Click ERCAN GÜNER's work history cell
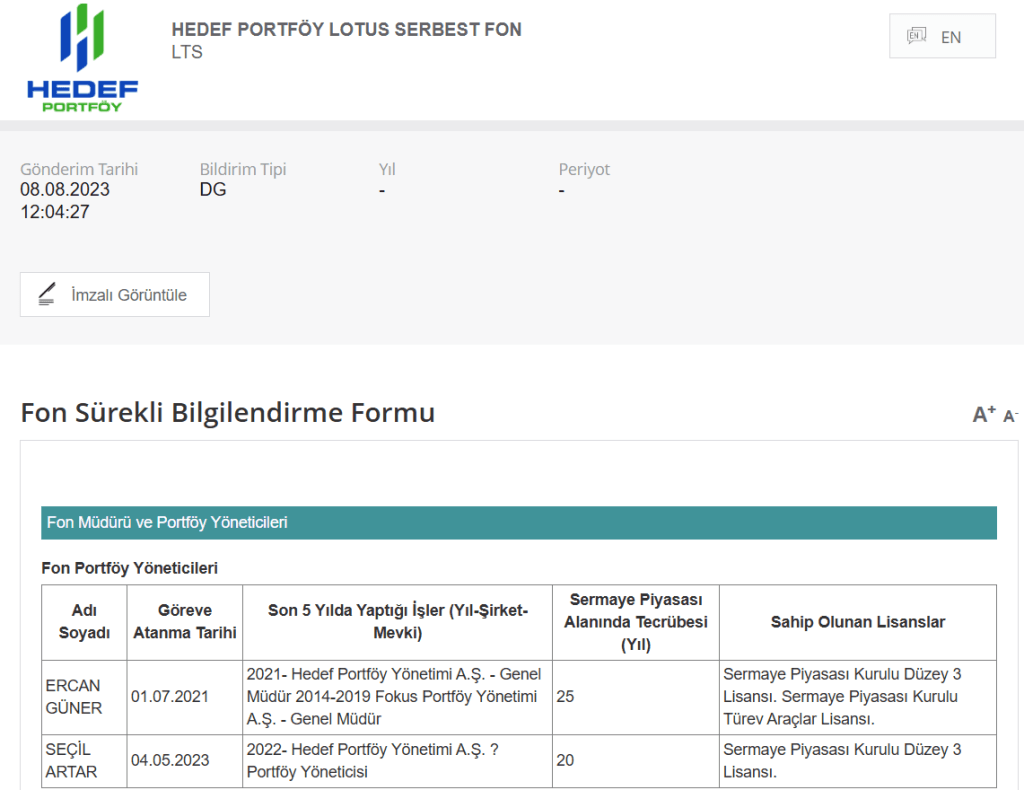The image size is (1024, 790). (x=398, y=697)
